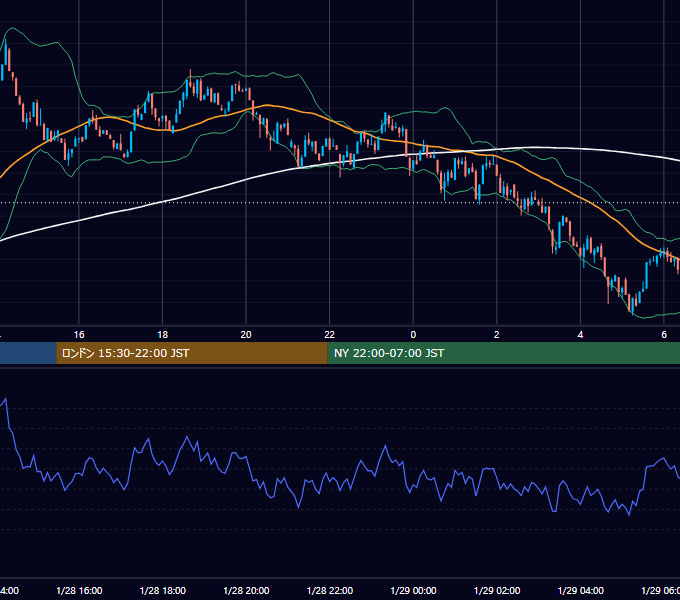Click the 2 hour label on price chart
Viewport: 680px width, 600px height.
(497, 335)
